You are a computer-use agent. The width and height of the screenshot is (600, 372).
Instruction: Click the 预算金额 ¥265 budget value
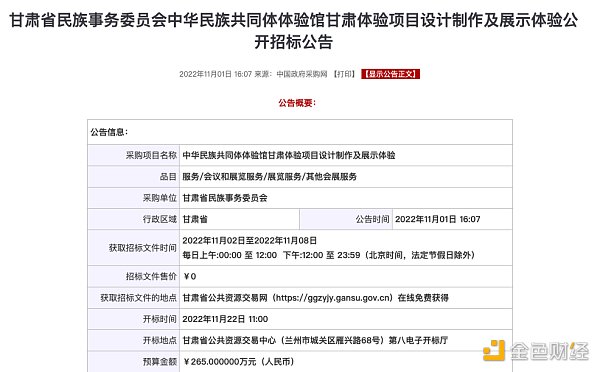tap(238, 361)
